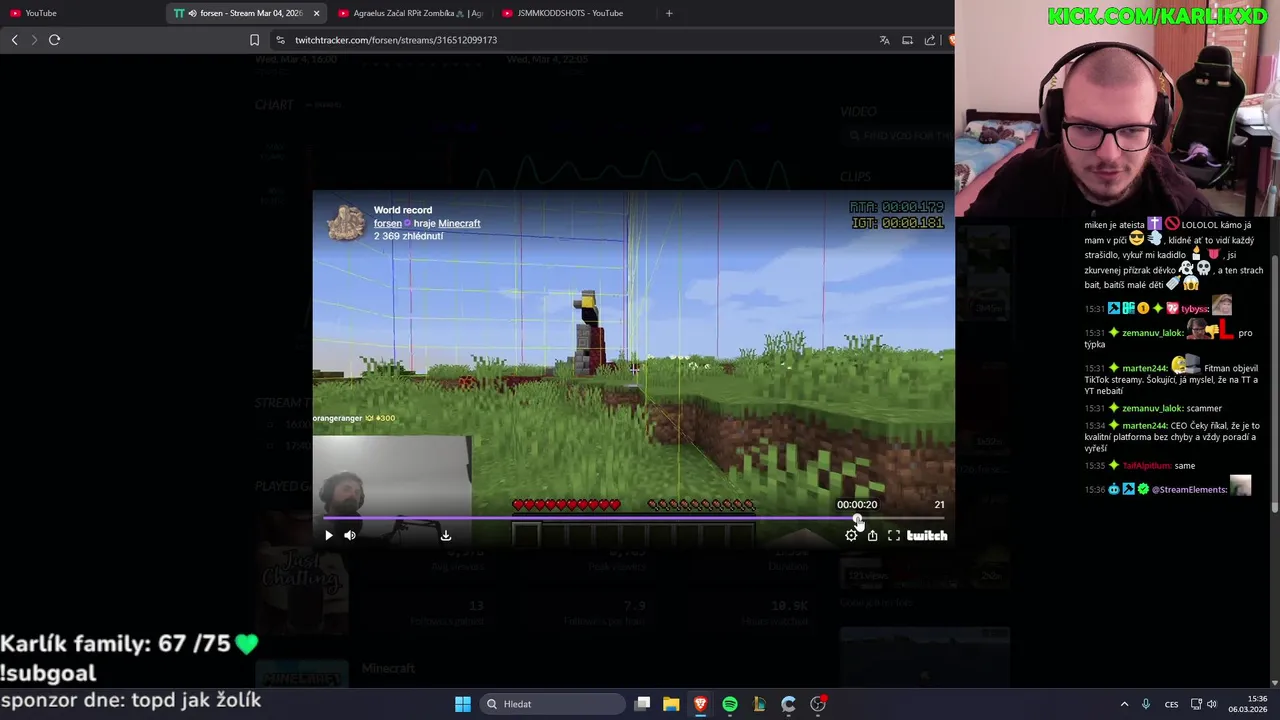Open Task View on taskbar
This screenshot has height=720, width=1280.
643,704
